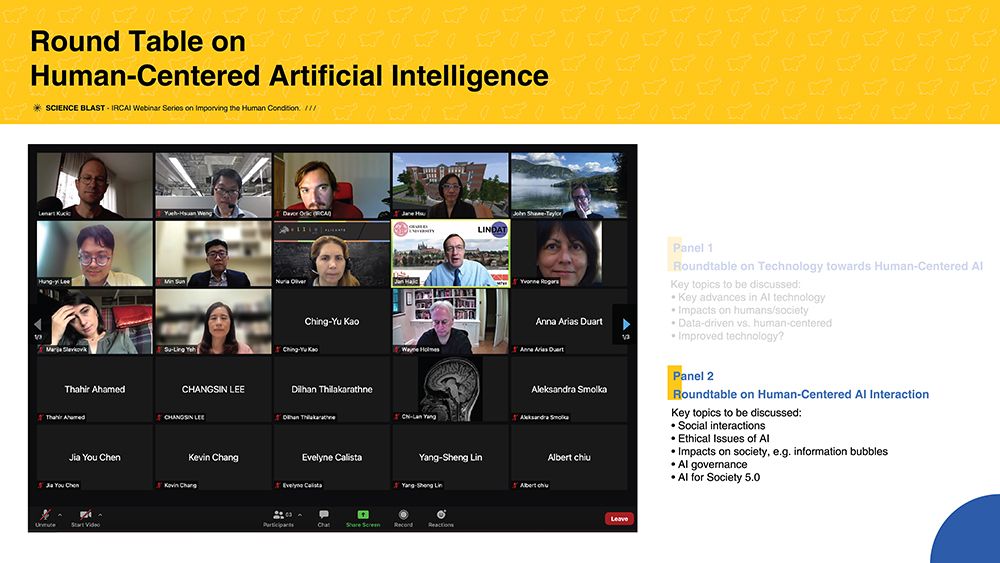
Task: Open the Chat panel
Action: [x=323, y=515]
